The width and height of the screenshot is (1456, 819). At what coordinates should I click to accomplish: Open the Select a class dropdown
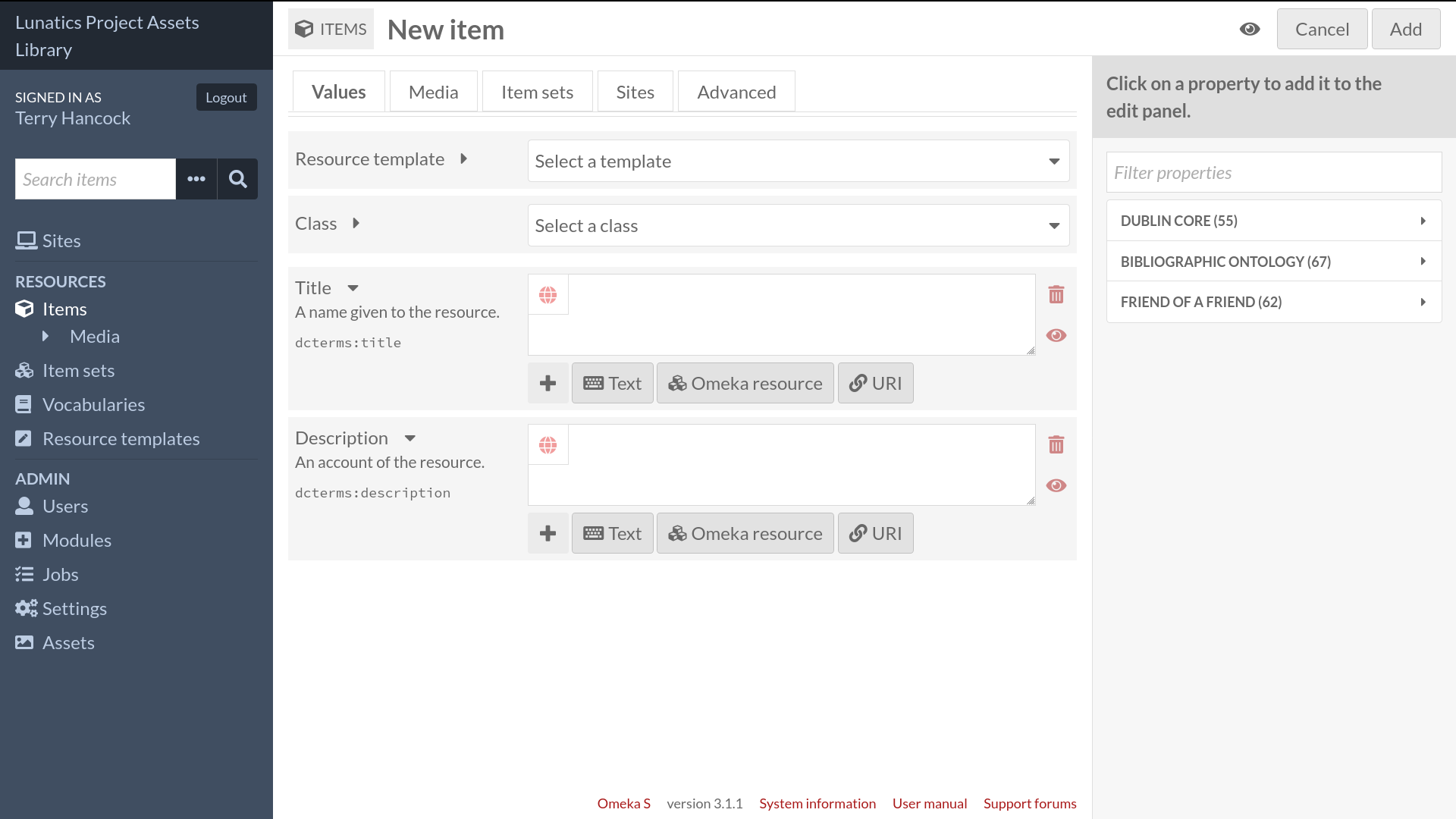[798, 225]
